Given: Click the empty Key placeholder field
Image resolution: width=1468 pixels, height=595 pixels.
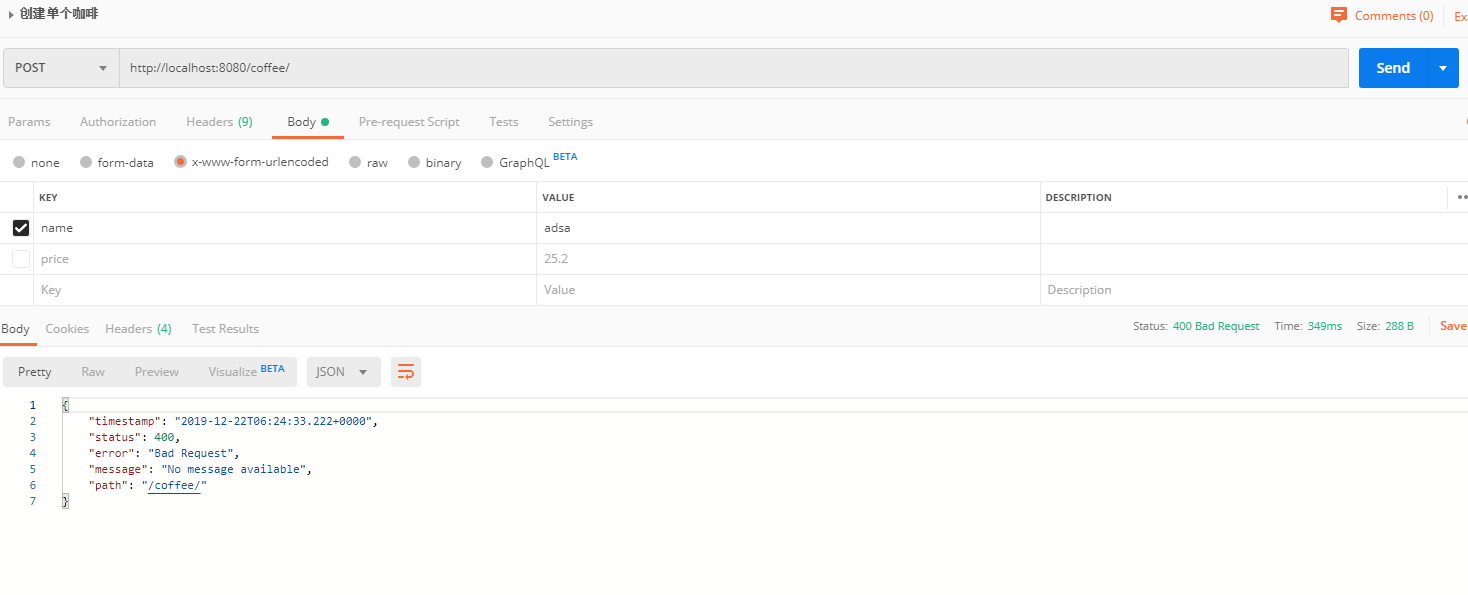Looking at the screenshot, I should (x=285, y=290).
